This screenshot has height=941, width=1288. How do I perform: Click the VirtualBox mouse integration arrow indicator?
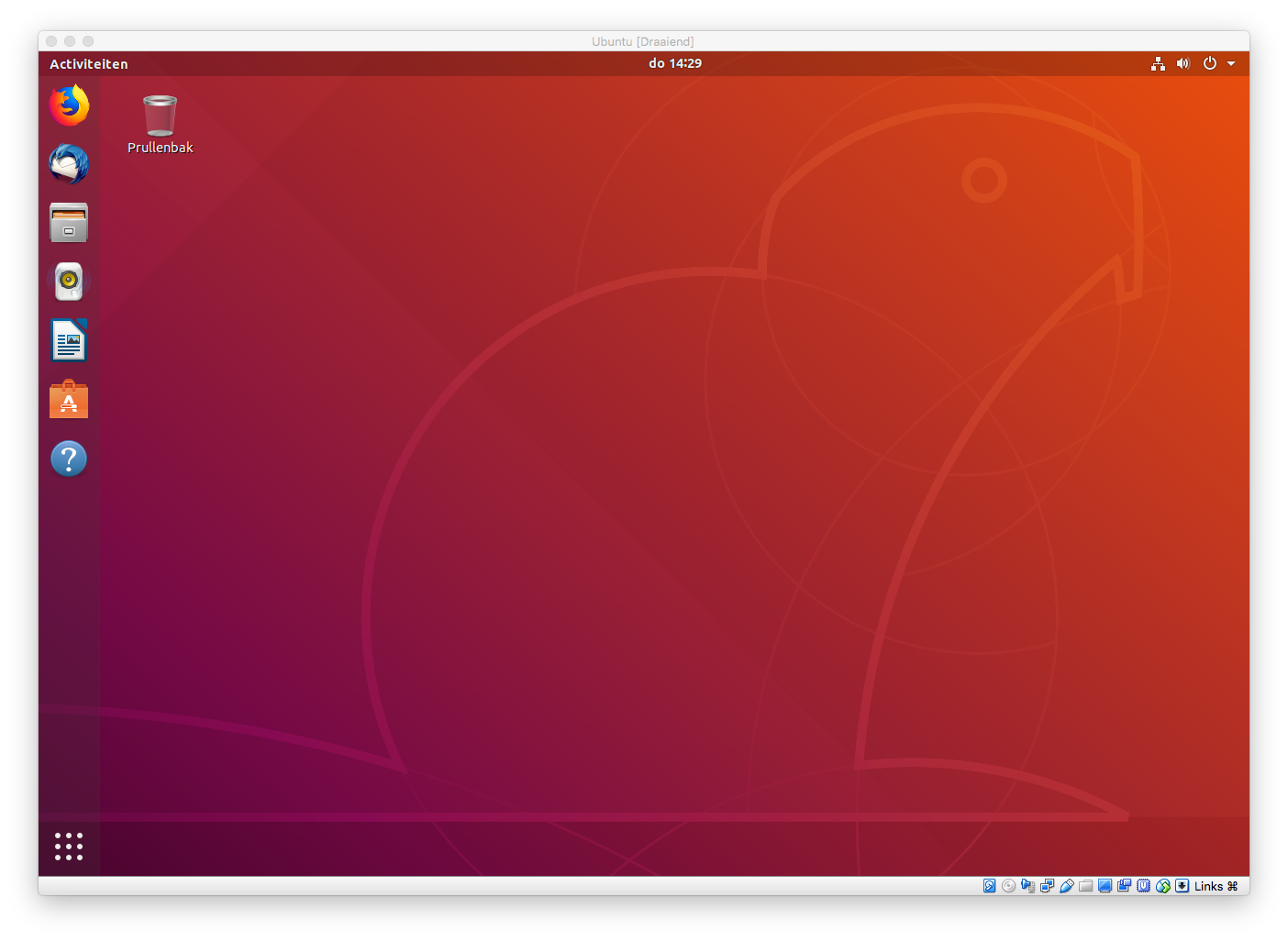tap(1183, 886)
